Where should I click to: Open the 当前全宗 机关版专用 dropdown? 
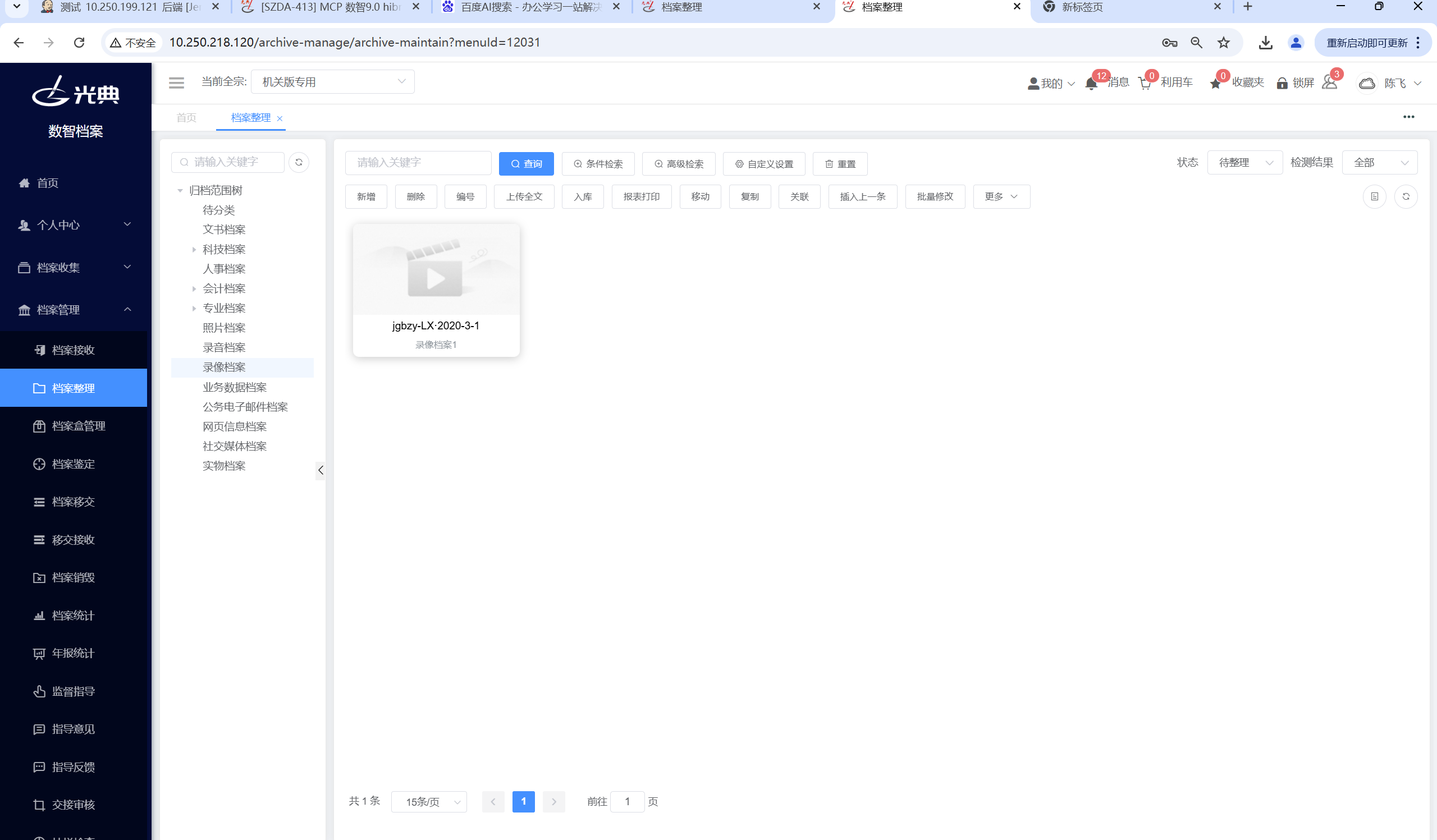332,82
